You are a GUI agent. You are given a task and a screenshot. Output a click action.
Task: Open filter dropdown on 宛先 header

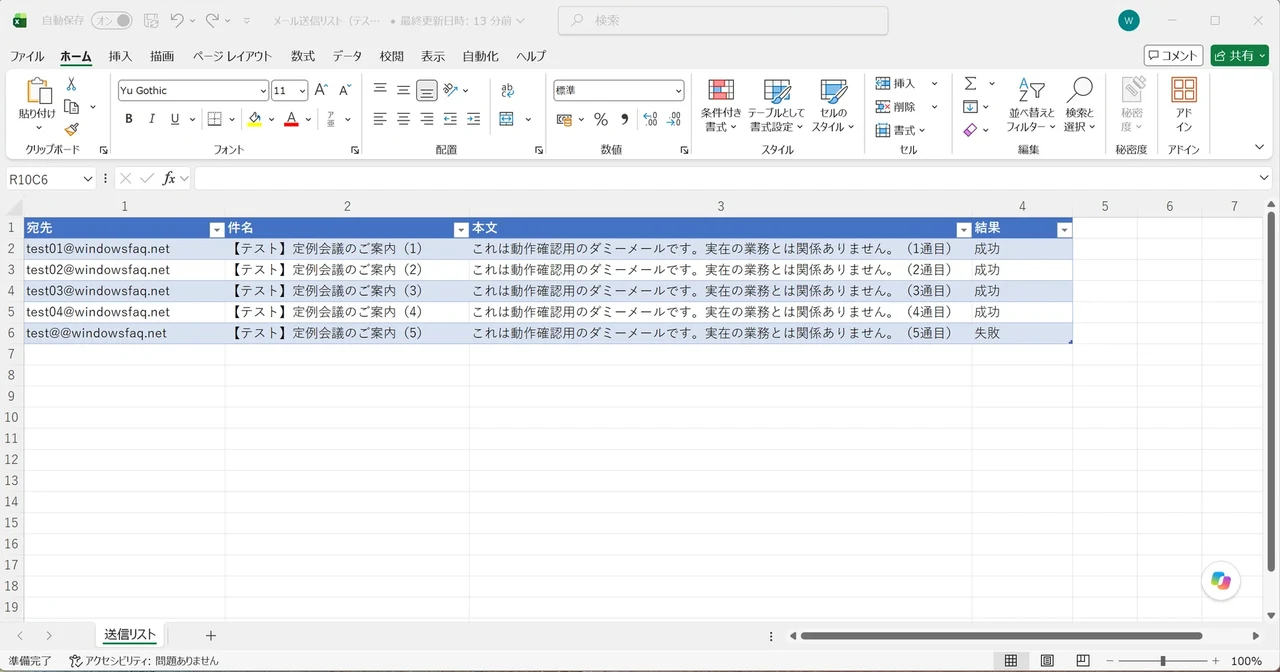217,229
